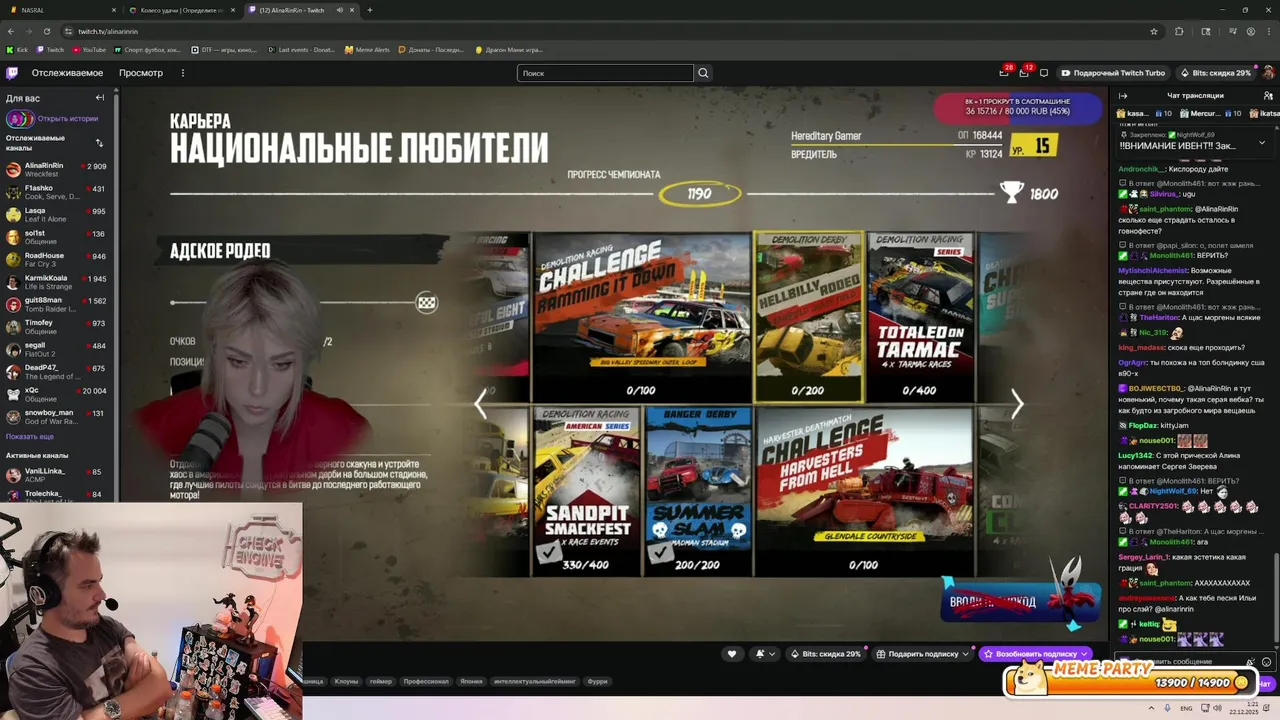Open the RoadHouse channel in the sidebar
Image resolution: width=1280 pixels, height=720 pixels.
58,259
